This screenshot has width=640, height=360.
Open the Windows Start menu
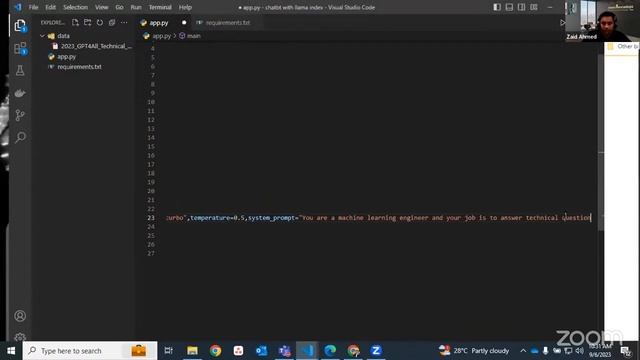11,351
